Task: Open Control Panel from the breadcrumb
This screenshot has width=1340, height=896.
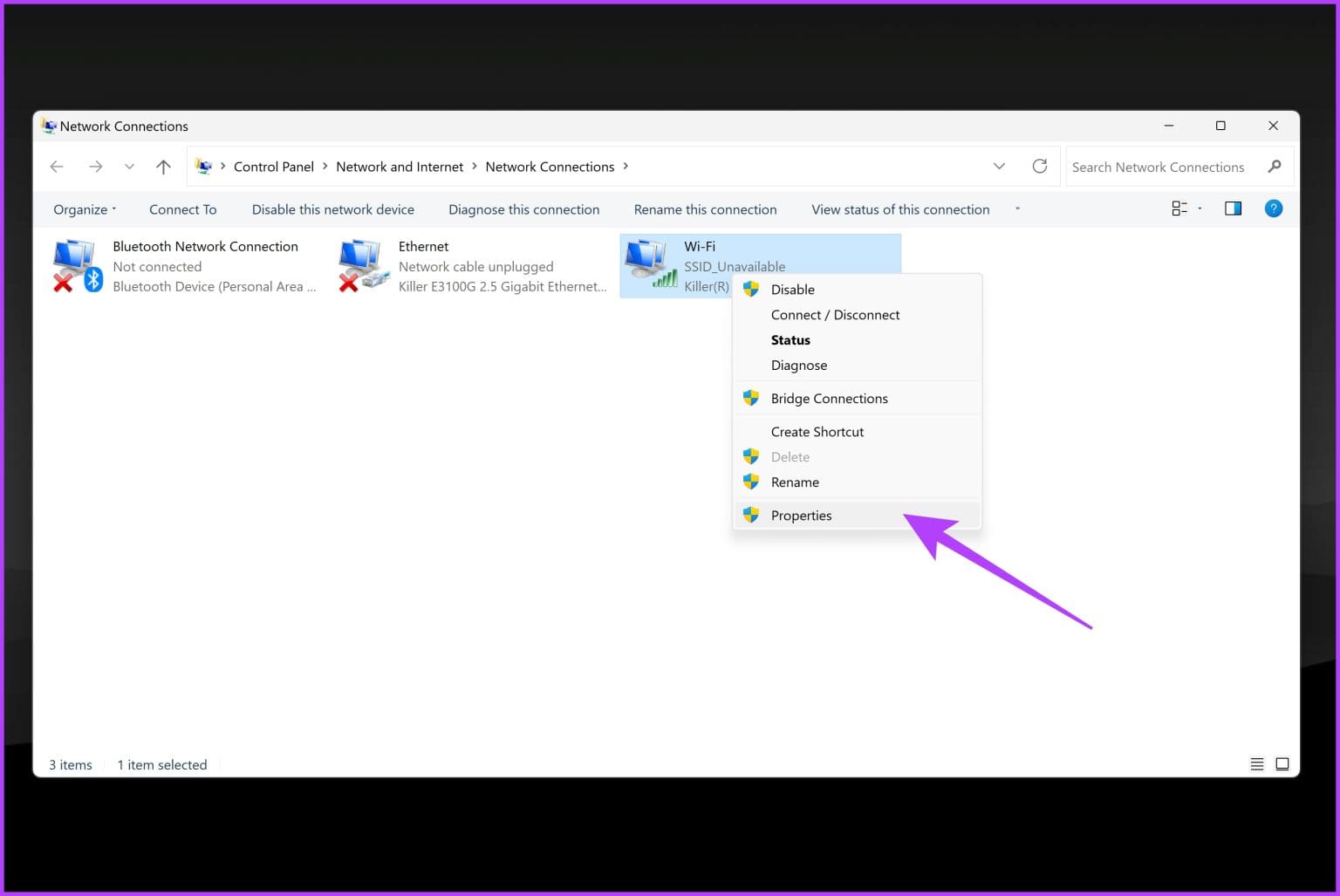Action: pyautogui.click(x=274, y=166)
